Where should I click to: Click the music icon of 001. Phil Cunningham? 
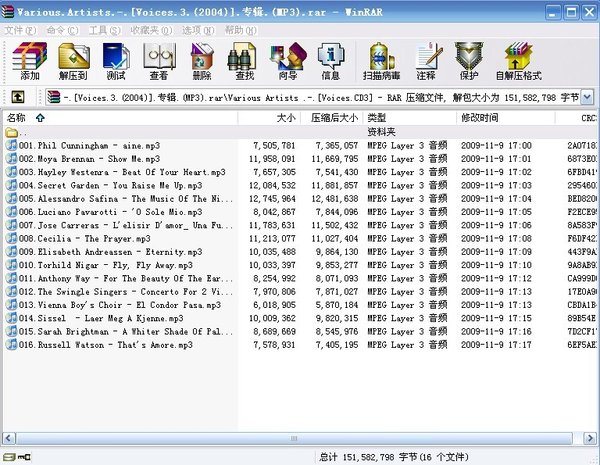point(11,145)
